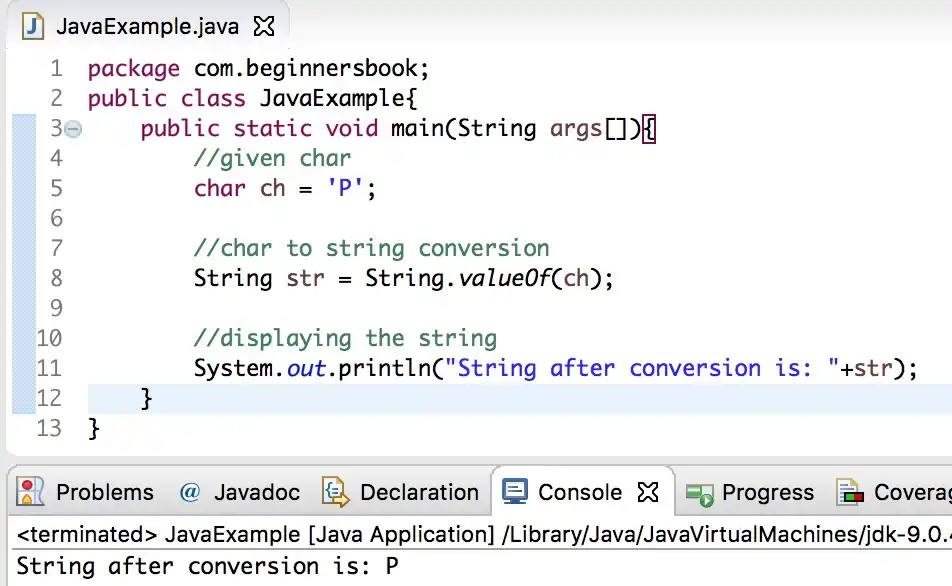Image resolution: width=952 pixels, height=586 pixels.
Task: Click the italic 'out' field on line 11
Action: pyautogui.click(x=306, y=369)
